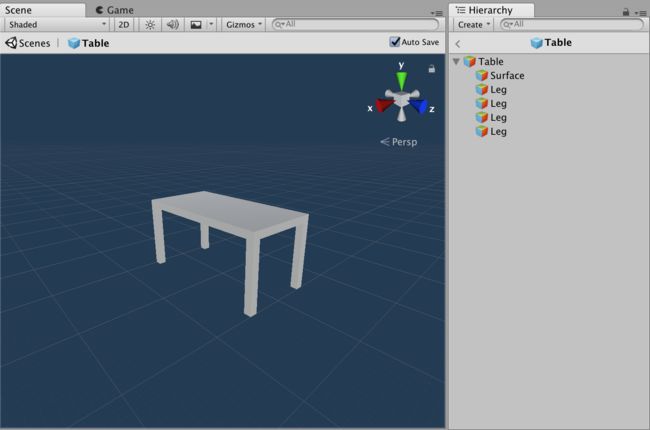This screenshot has height=430, width=650.
Task: Toggle 2D view mode
Action: click(x=124, y=24)
